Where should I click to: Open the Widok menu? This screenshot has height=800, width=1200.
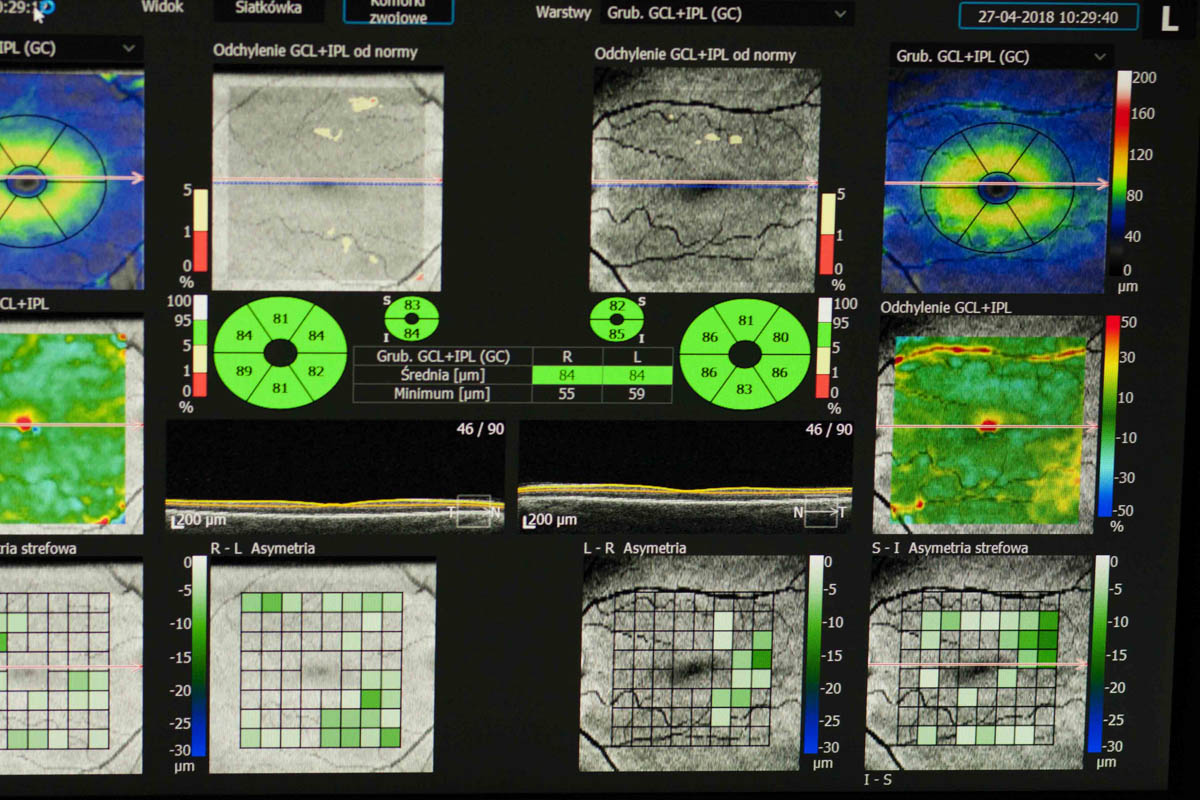tap(162, 7)
